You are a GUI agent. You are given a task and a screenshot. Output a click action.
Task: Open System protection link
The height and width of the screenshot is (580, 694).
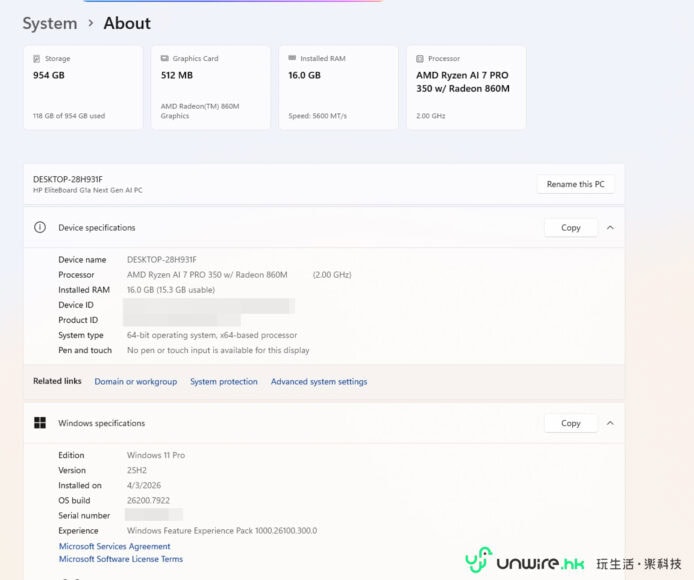coord(223,382)
